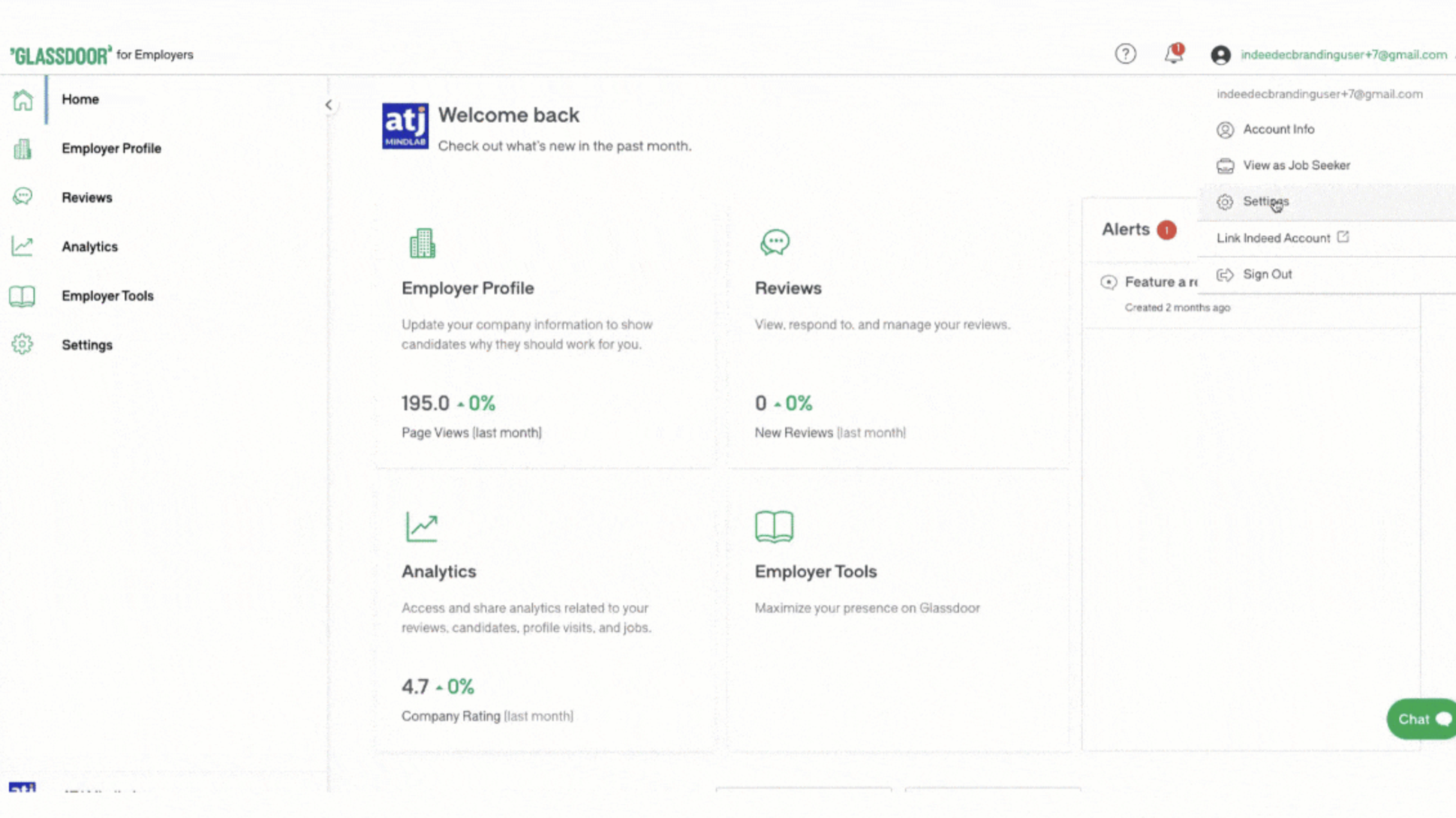Click the Reviews chat bubble icon in sidebar
Image resolution: width=1456 pixels, height=818 pixels.
[x=23, y=197]
